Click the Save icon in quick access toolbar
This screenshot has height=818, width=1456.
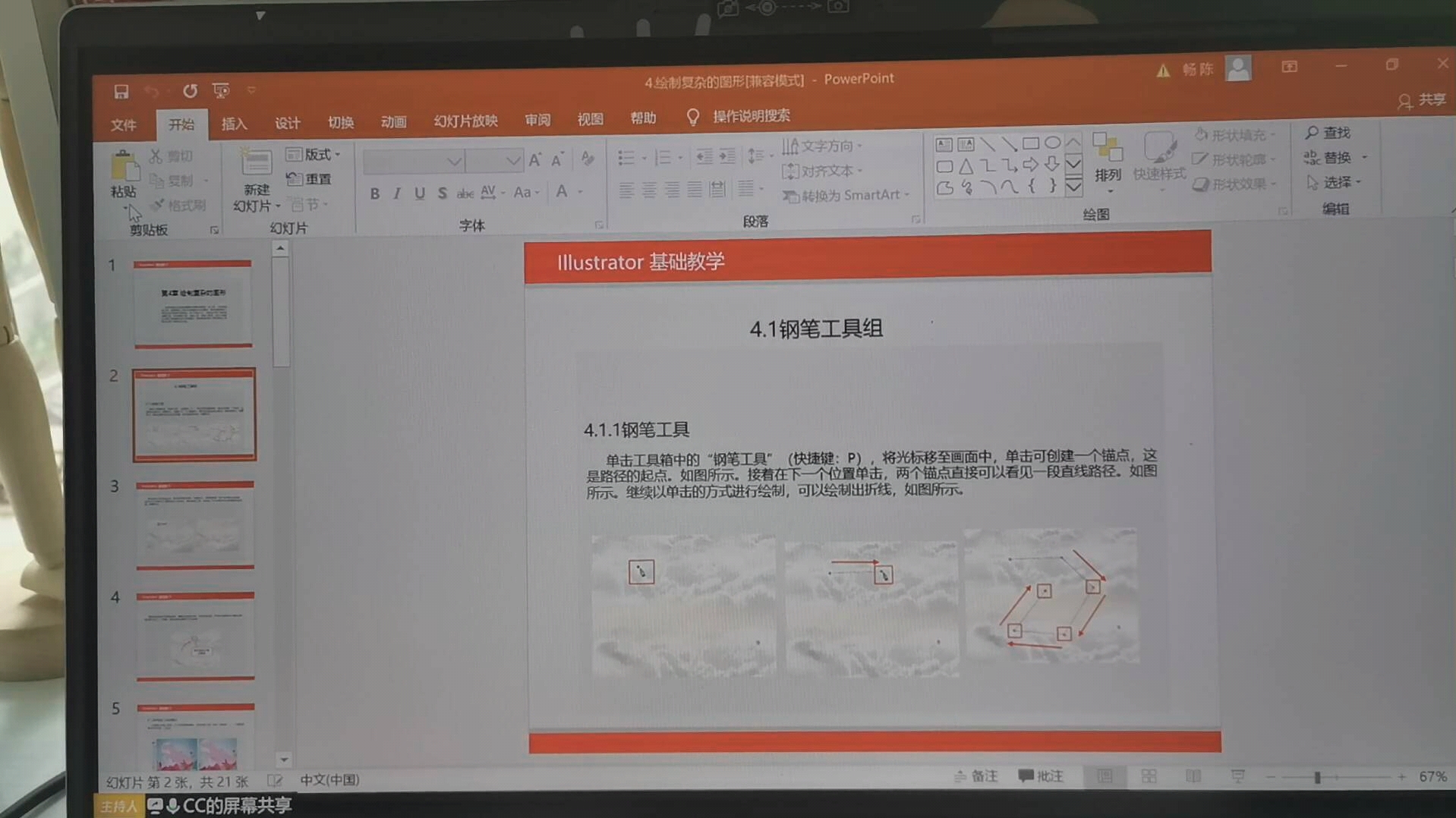click(x=121, y=92)
